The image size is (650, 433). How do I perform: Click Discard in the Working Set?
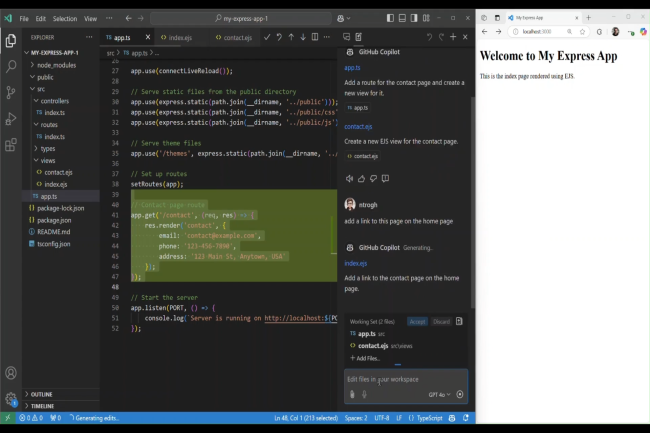click(441, 322)
